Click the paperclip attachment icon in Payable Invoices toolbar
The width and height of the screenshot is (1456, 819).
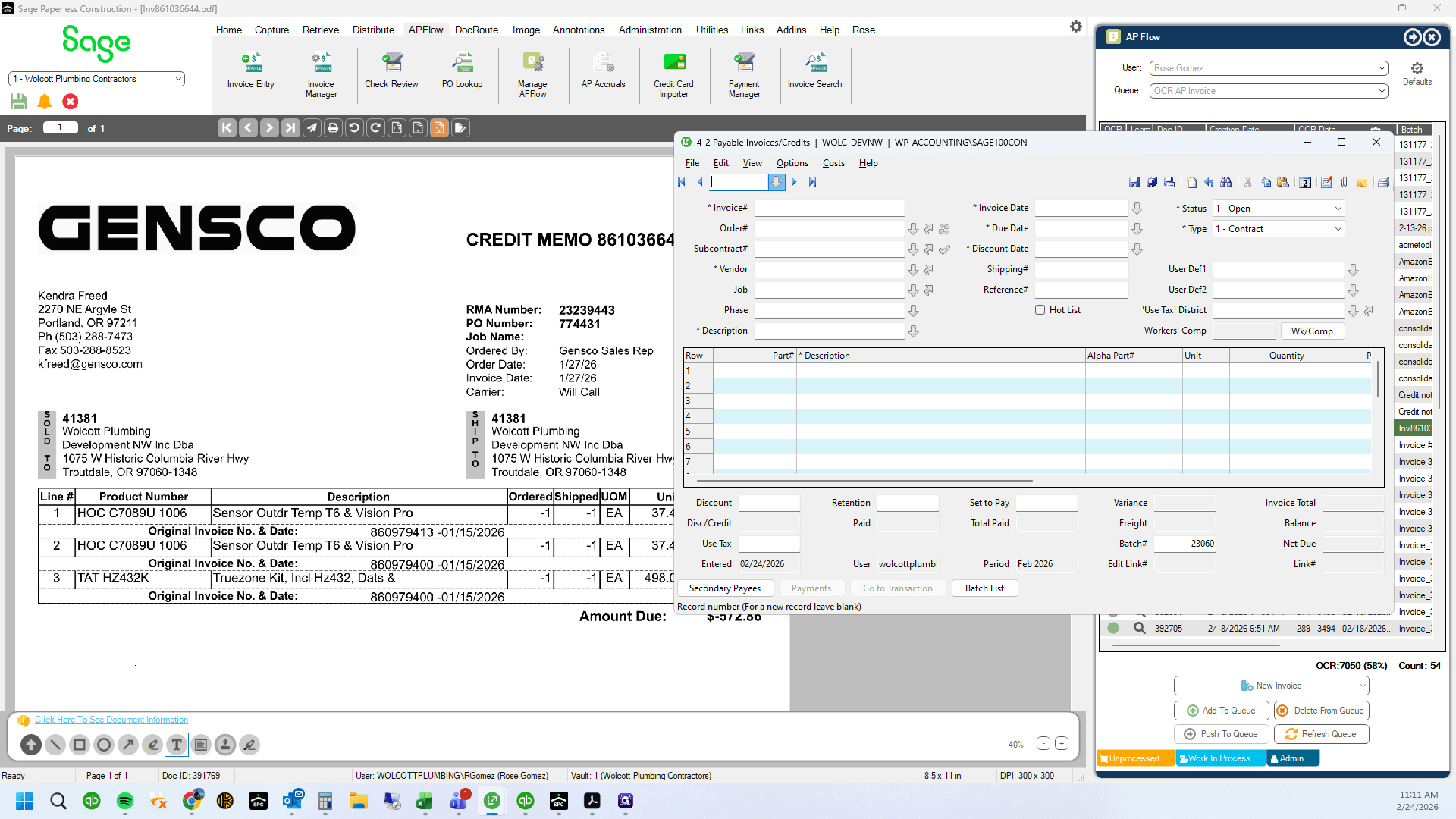coord(1344,182)
